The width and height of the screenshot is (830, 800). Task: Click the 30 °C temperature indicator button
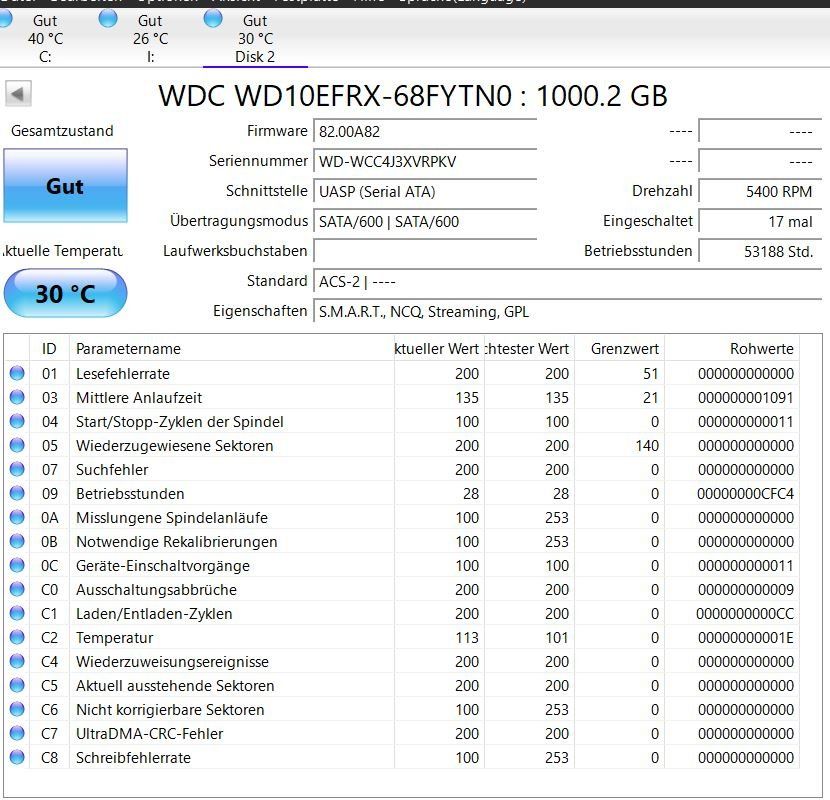[x=65, y=293]
